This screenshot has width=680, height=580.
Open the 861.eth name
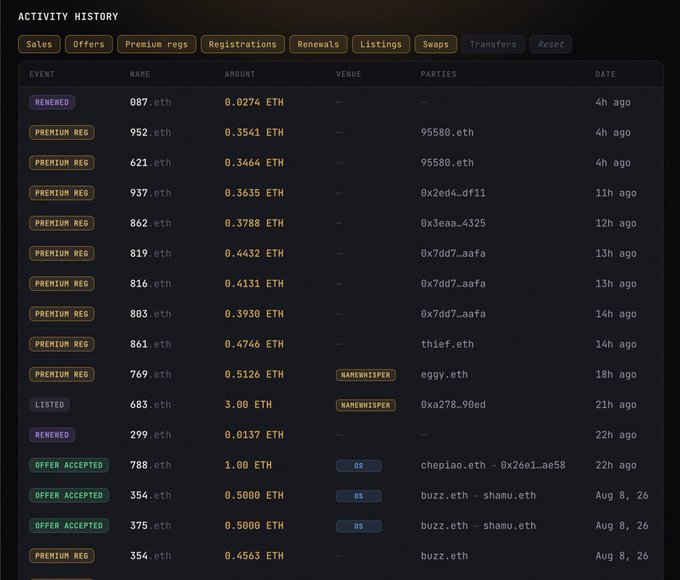(150, 344)
